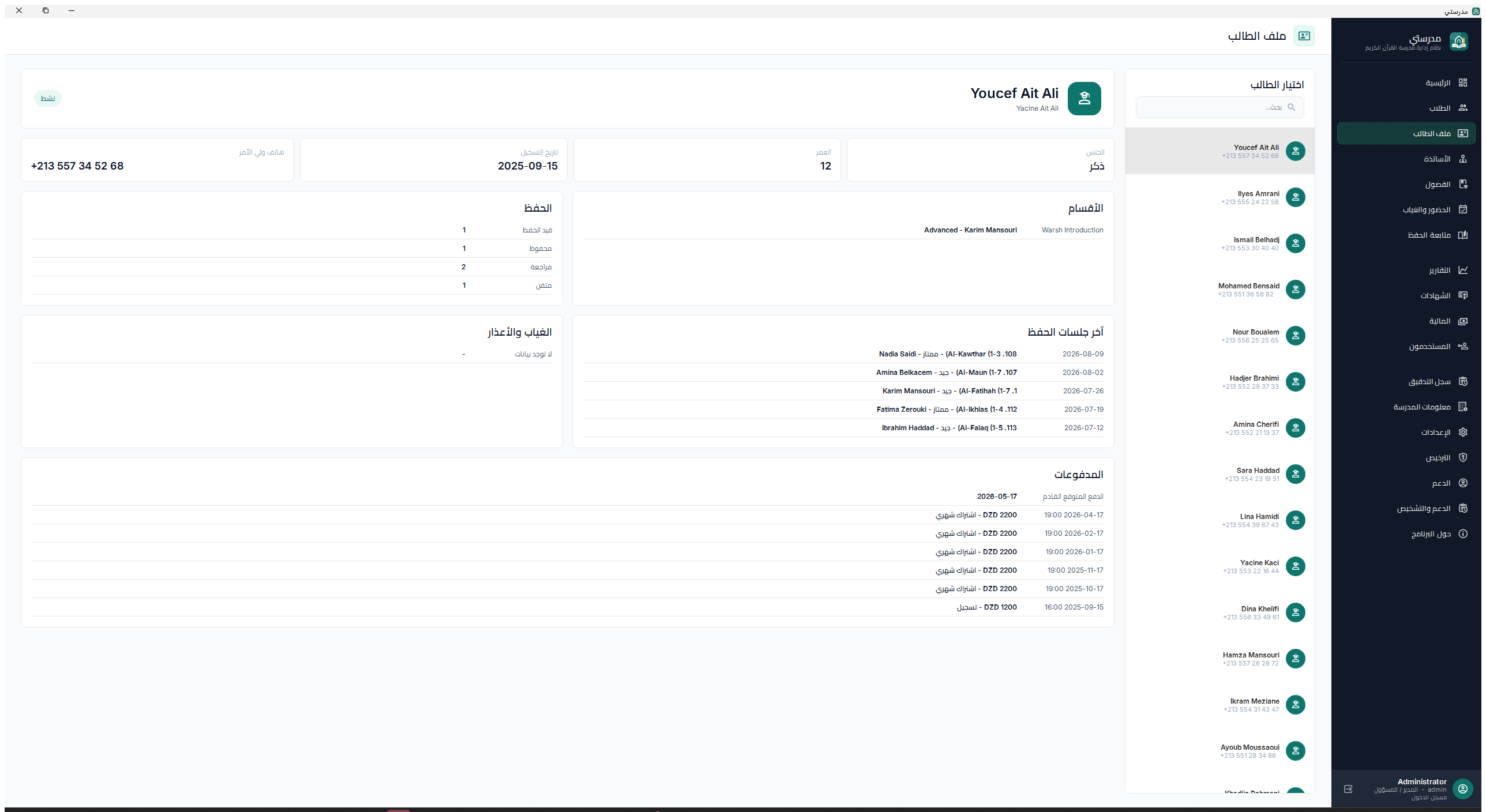
Task: Open سجل التدقيق audit log icon
Action: click(1462, 381)
